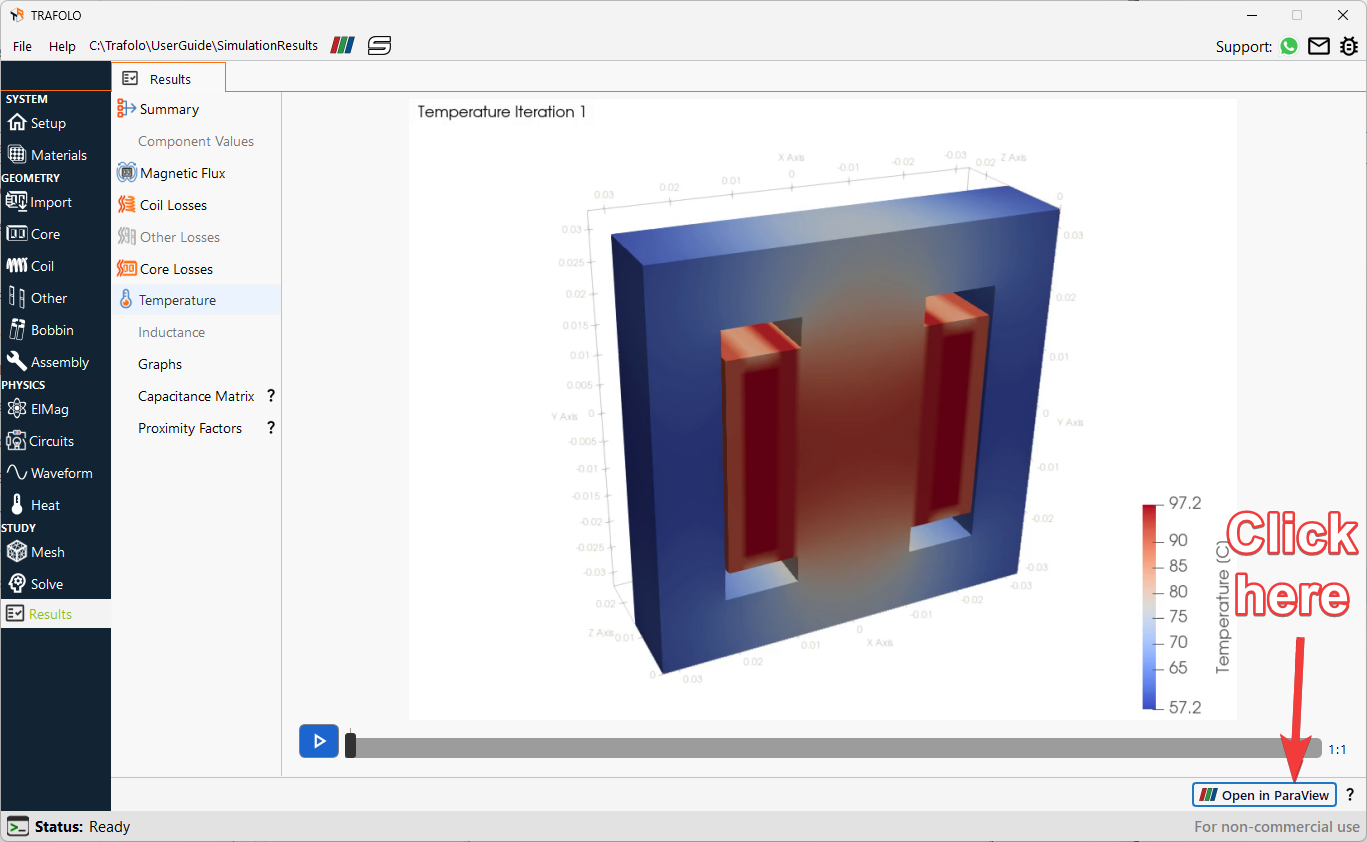
Task: Open WhatsApp support icon
Action: tap(1289, 46)
